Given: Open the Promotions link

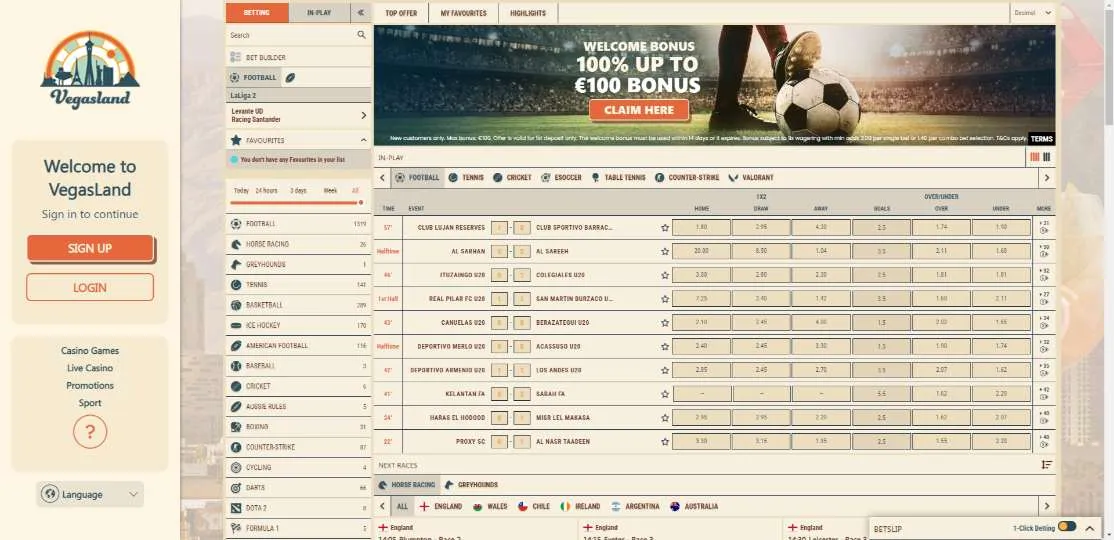Looking at the screenshot, I should pos(90,386).
